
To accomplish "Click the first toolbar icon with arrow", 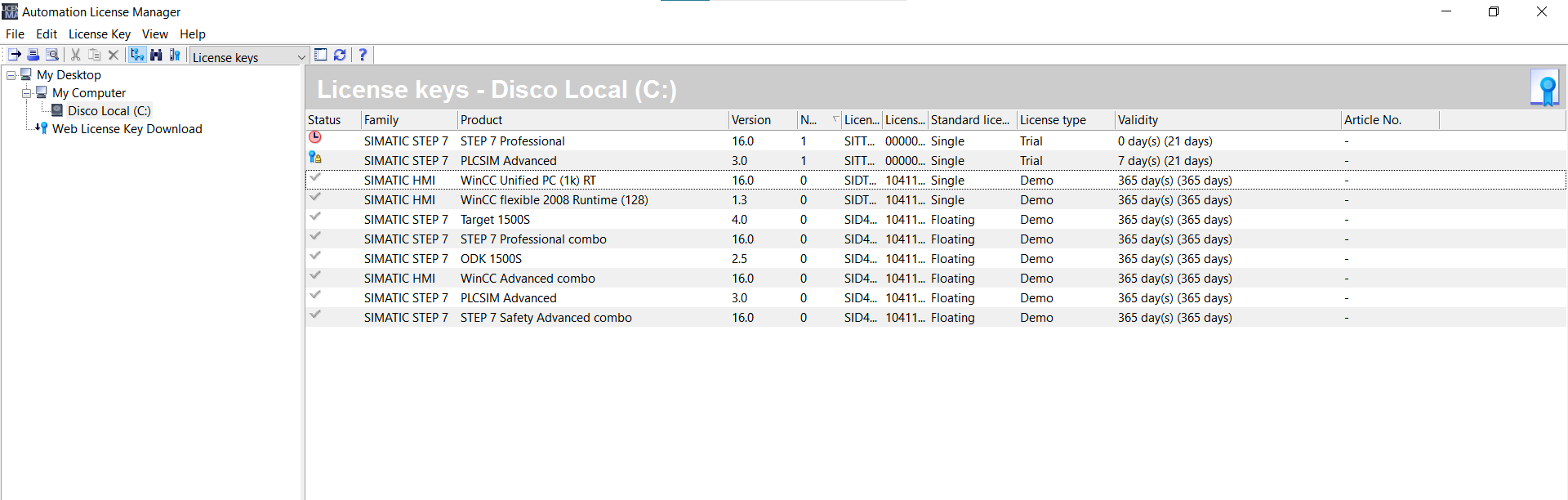I will (x=15, y=55).
